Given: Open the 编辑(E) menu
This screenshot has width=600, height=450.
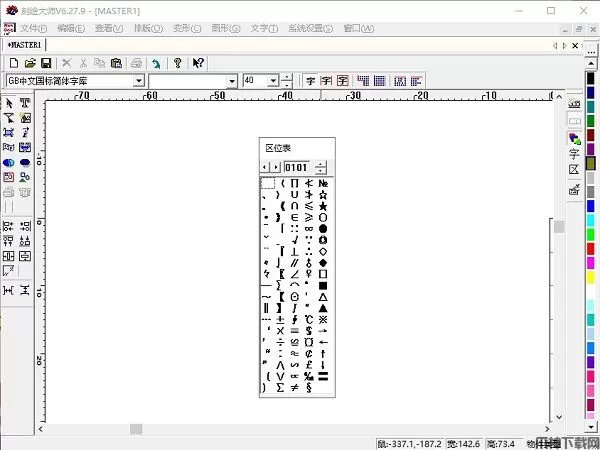Looking at the screenshot, I should (71, 28).
